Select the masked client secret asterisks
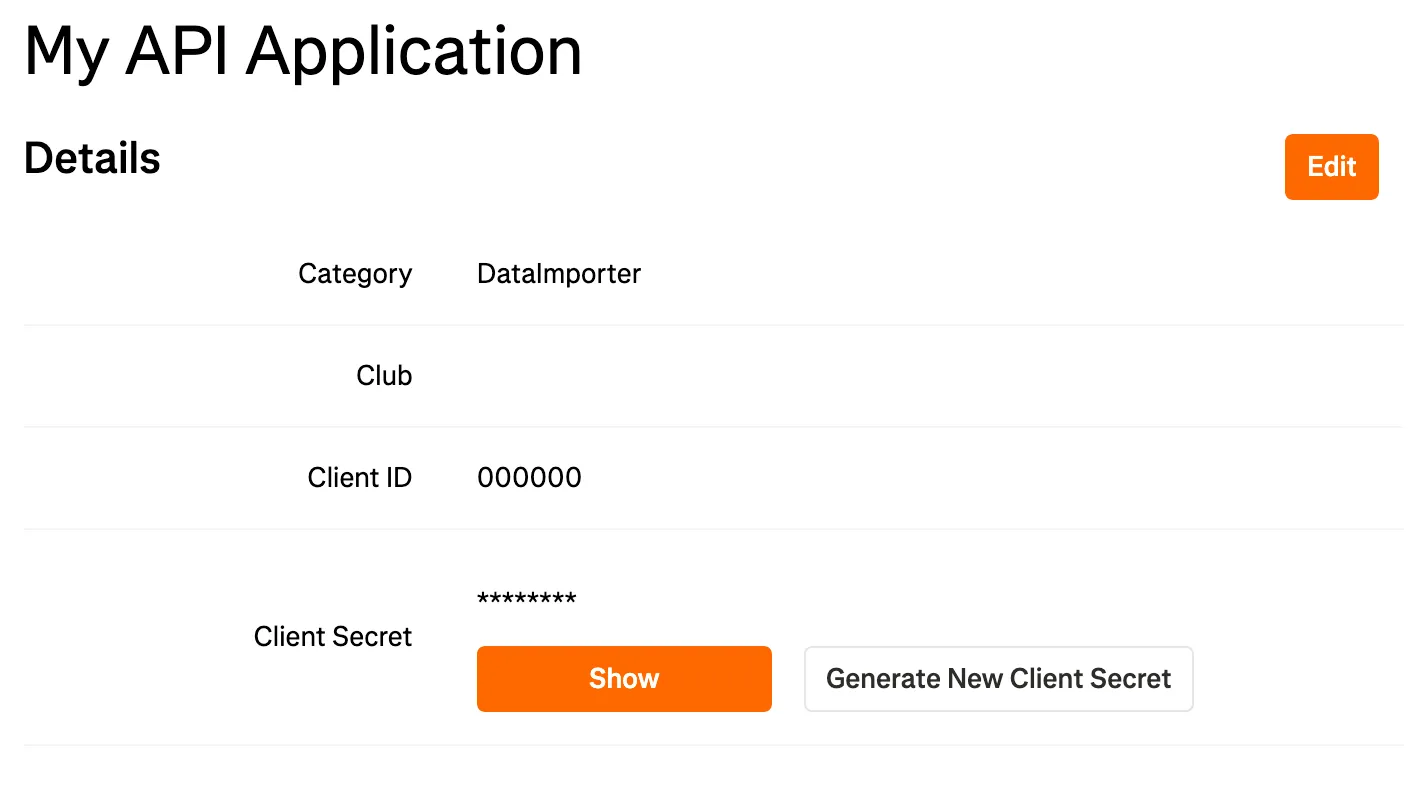1416x798 pixels. (527, 598)
